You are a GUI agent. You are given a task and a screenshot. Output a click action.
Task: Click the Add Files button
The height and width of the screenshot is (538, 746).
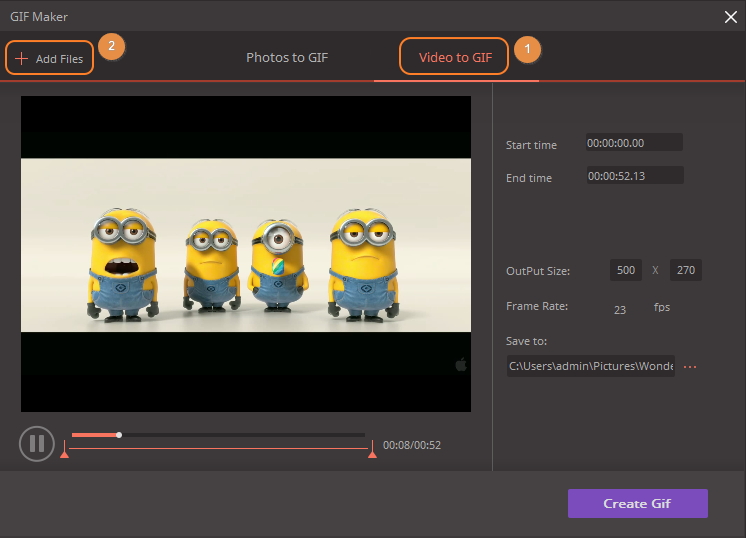point(49,58)
